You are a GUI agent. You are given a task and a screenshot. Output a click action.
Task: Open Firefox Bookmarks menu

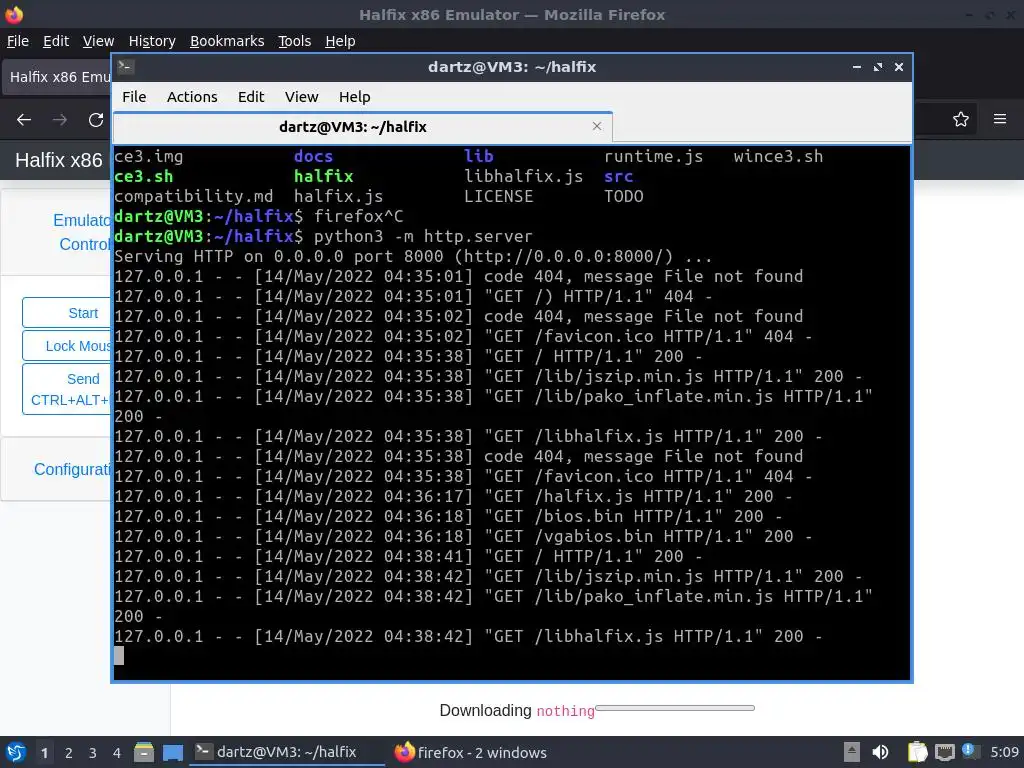click(x=227, y=41)
